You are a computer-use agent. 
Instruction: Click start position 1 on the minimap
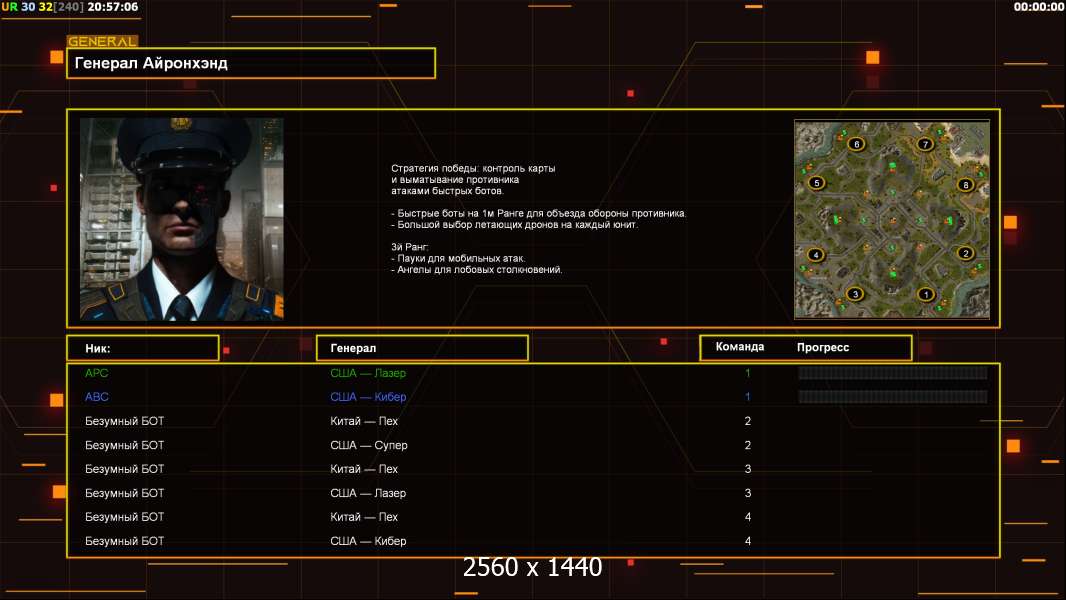(925, 294)
